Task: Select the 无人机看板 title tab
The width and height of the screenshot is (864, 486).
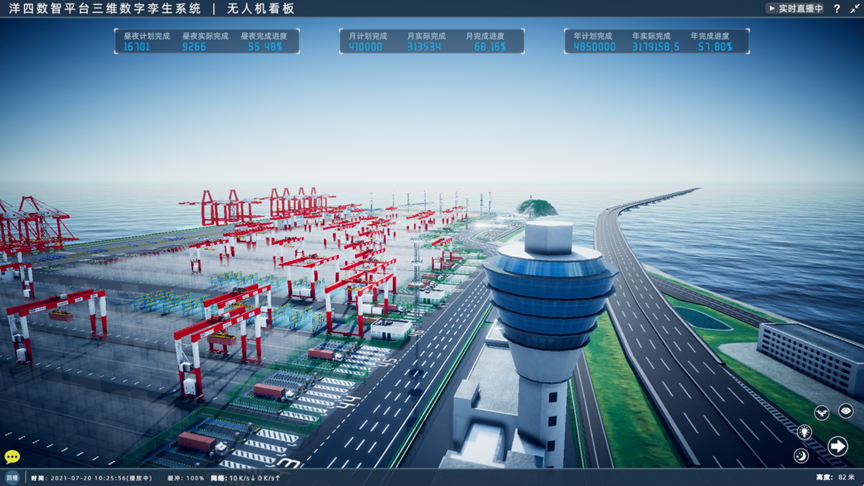Action: click(260, 8)
